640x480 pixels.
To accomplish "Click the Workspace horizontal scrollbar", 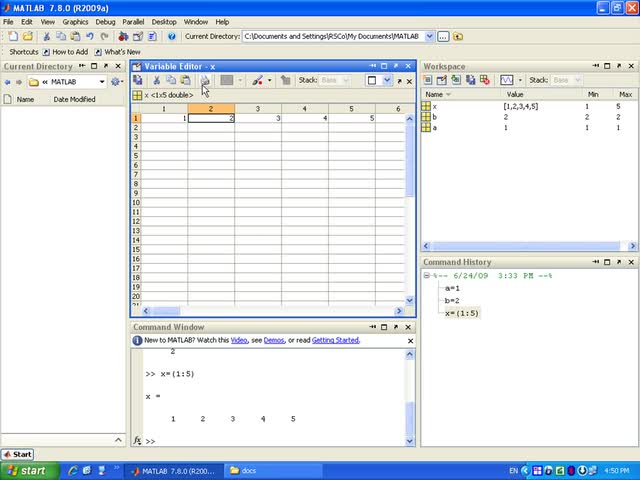I will click(529, 246).
